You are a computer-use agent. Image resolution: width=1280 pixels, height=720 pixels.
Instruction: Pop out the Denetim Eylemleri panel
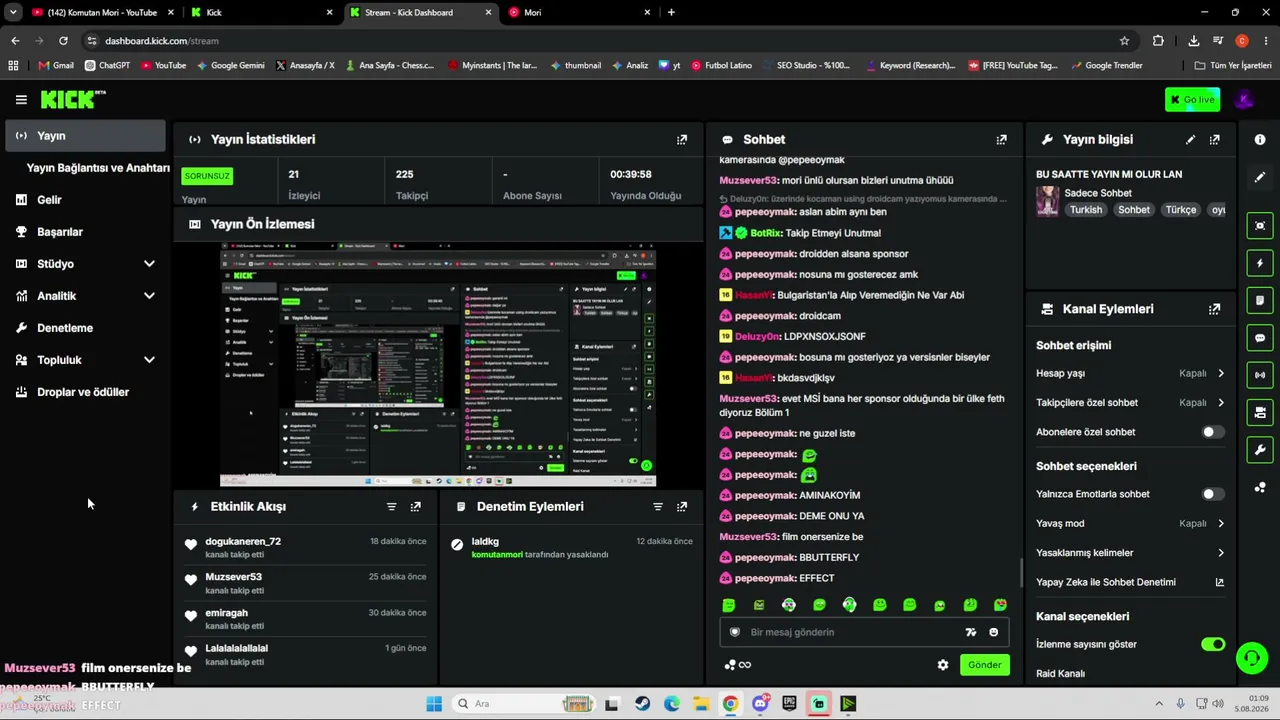pyautogui.click(x=682, y=507)
